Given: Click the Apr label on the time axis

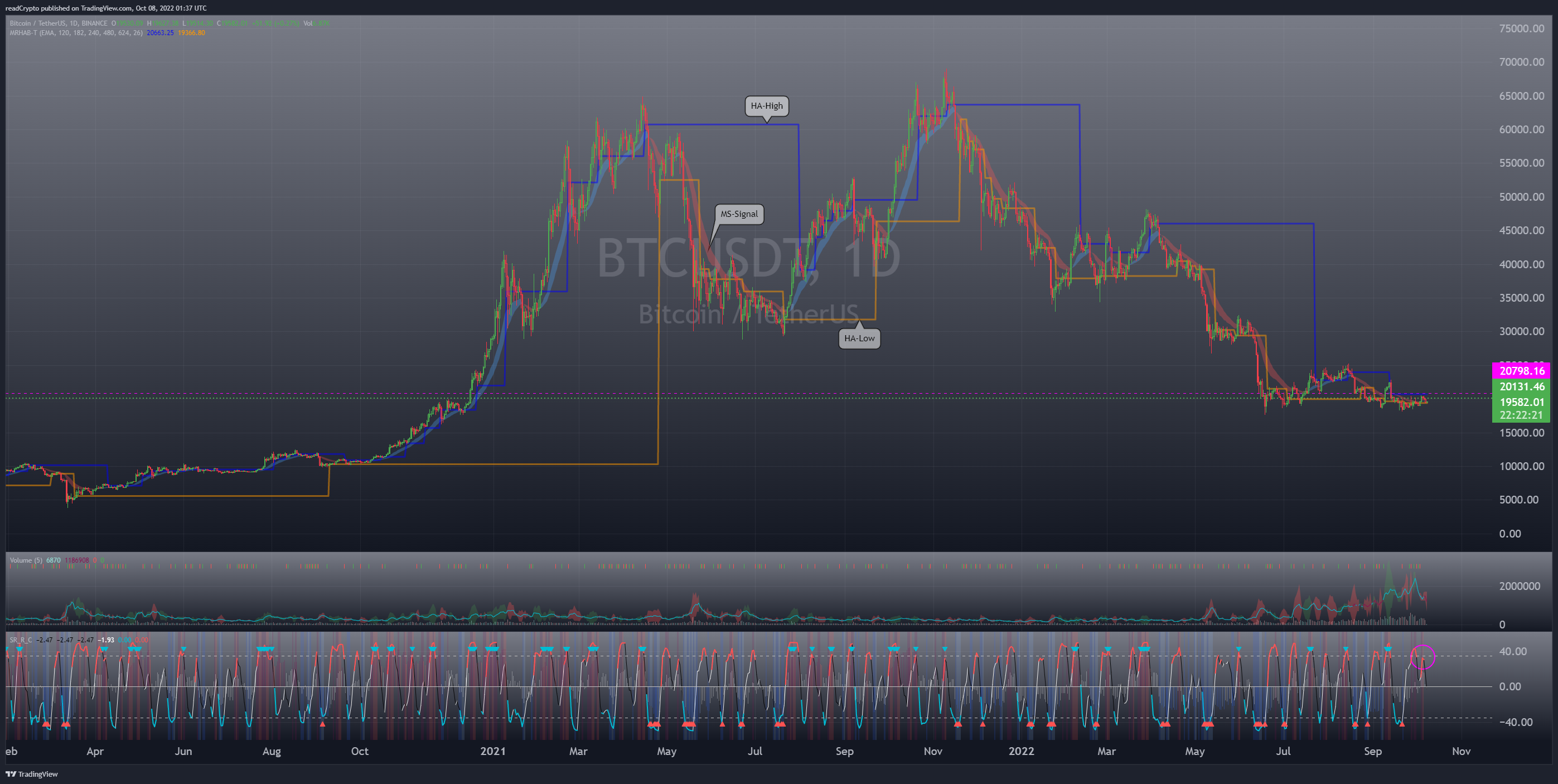Looking at the screenshot, I should click(x=95, y=751).
